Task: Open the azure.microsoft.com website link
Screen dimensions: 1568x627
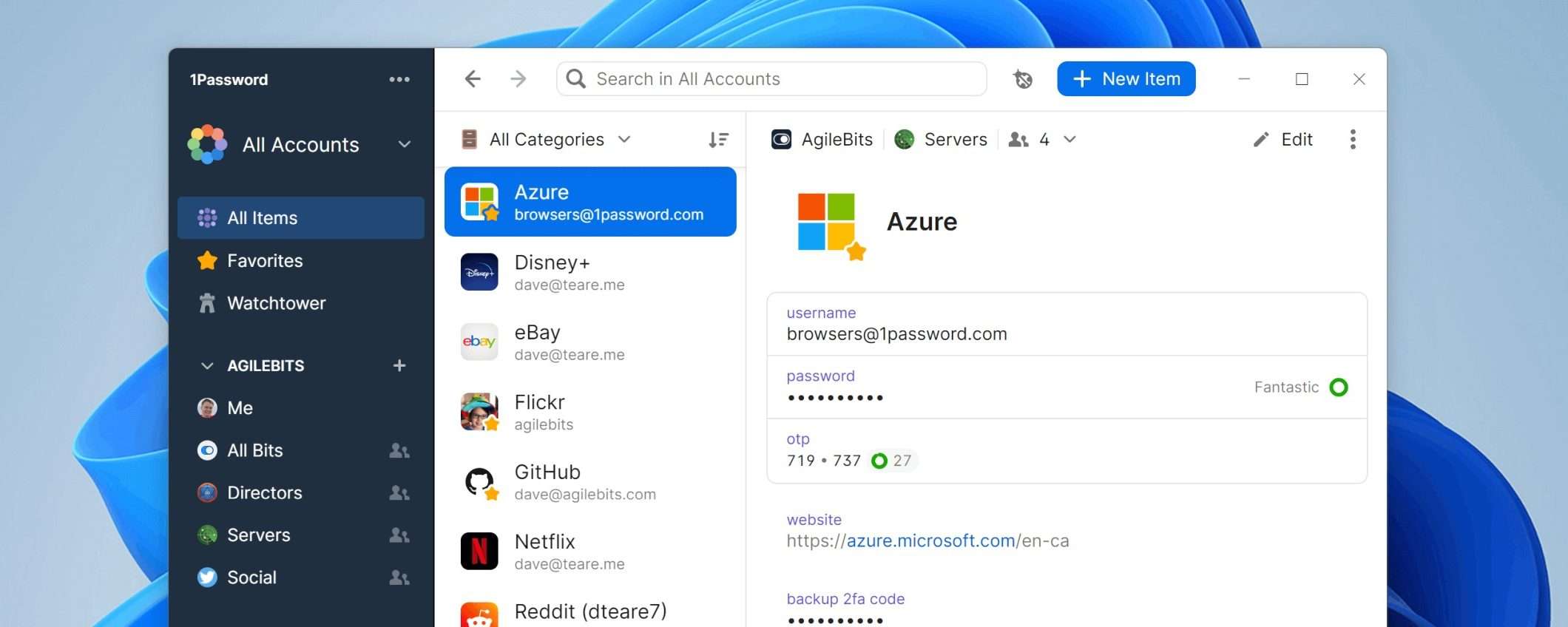Action: pyautogui.click(x=930, y=541)
